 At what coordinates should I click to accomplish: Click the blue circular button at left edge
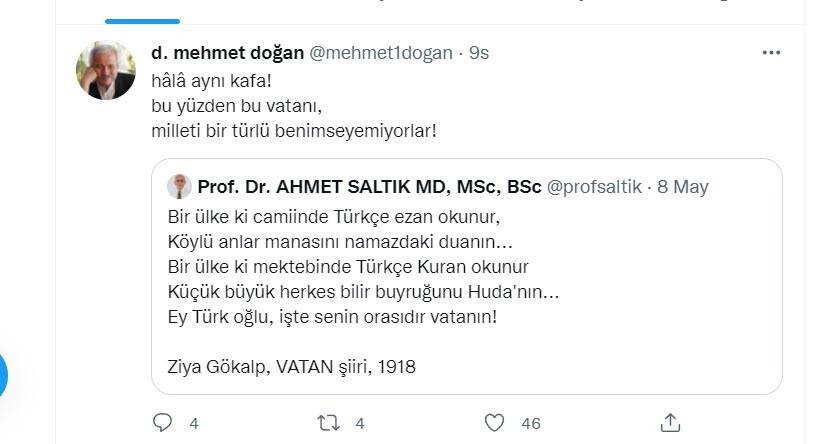[x=3, y=375]
